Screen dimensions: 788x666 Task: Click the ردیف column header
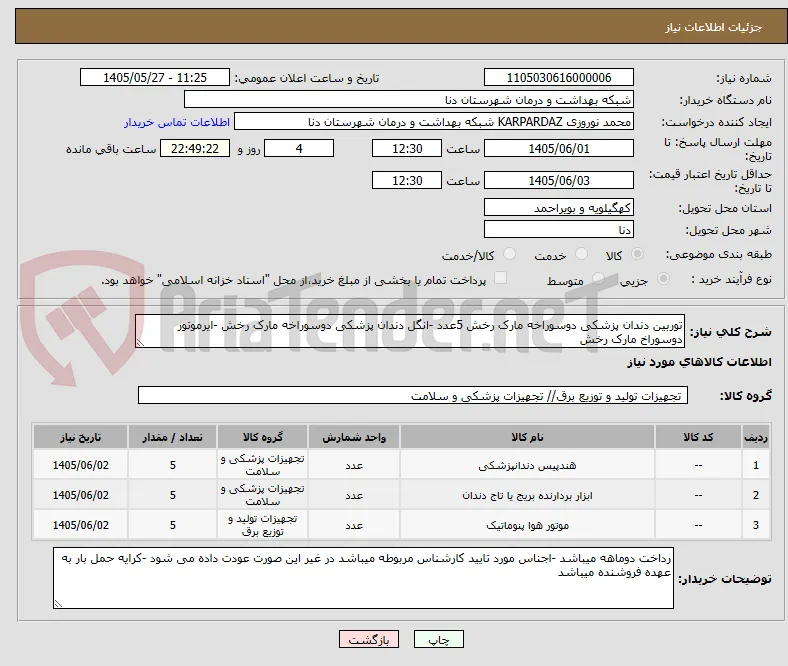pos(756,437)
